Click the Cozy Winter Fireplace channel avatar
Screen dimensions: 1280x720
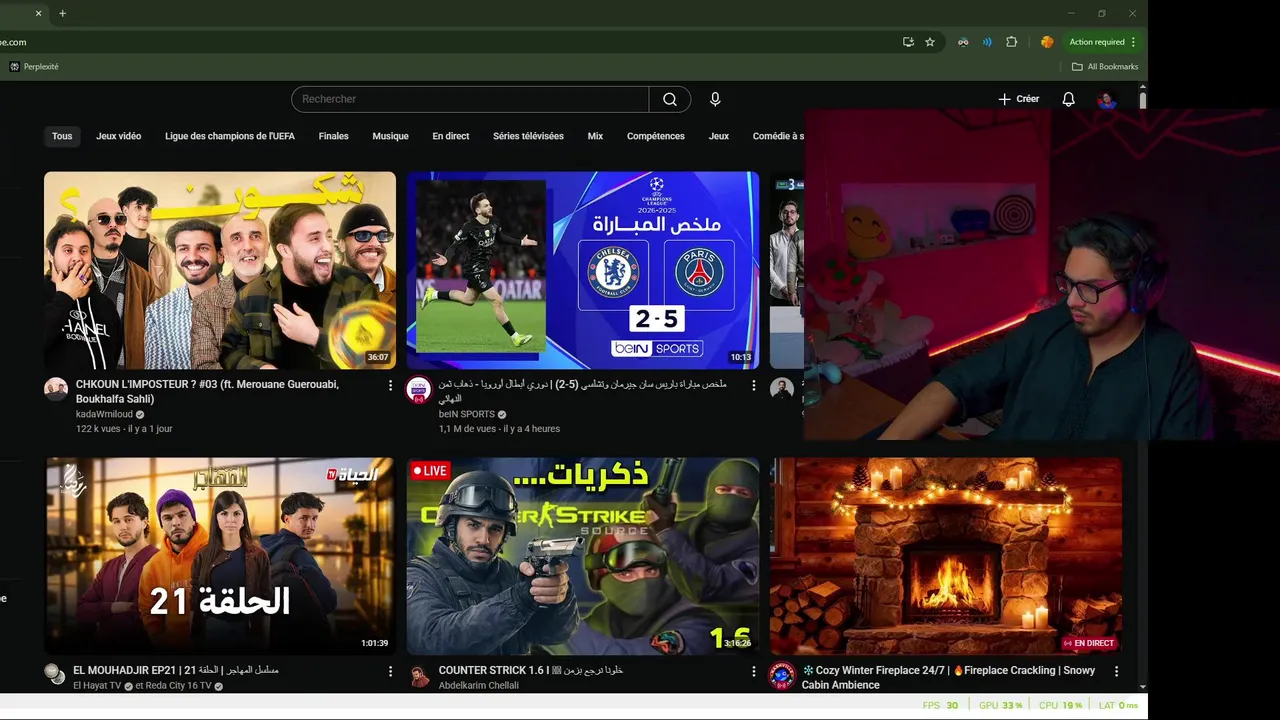pos(782,675)
